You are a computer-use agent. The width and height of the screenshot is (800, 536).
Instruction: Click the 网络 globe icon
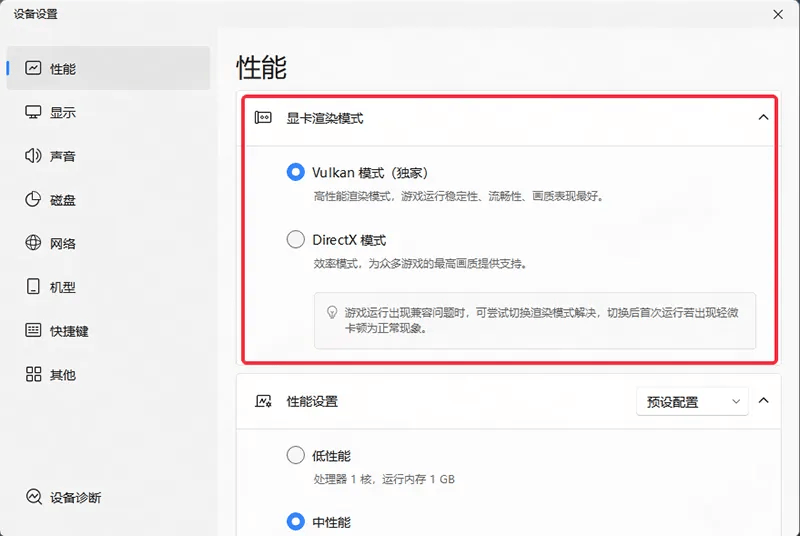pyautogui.click(x=34, y=243)
